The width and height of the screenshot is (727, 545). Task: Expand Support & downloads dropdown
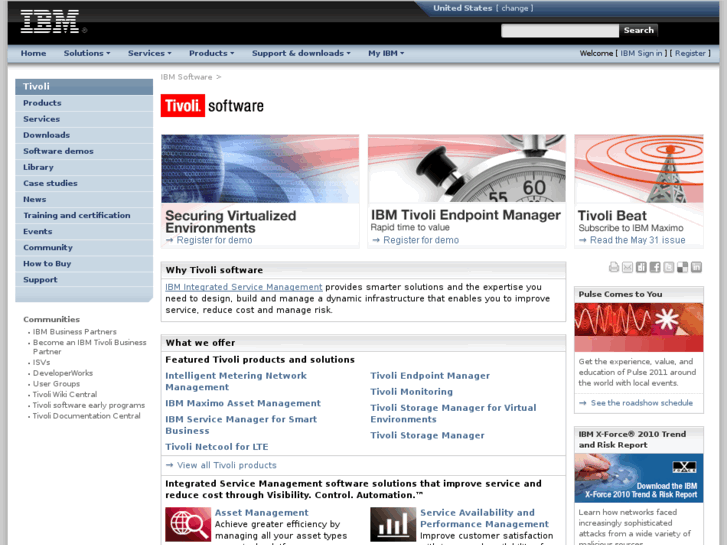pyautogui.click(x=301, y=53)
